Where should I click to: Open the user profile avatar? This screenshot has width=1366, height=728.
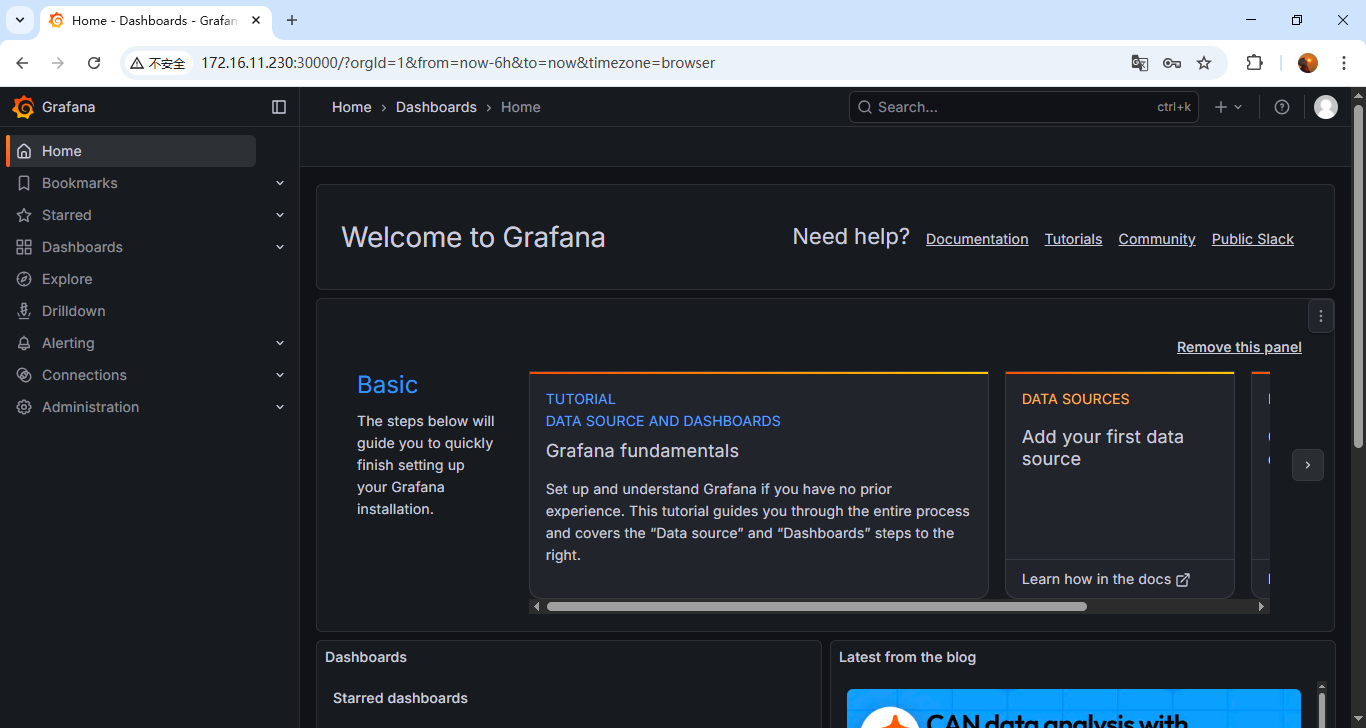point(1325,107)
